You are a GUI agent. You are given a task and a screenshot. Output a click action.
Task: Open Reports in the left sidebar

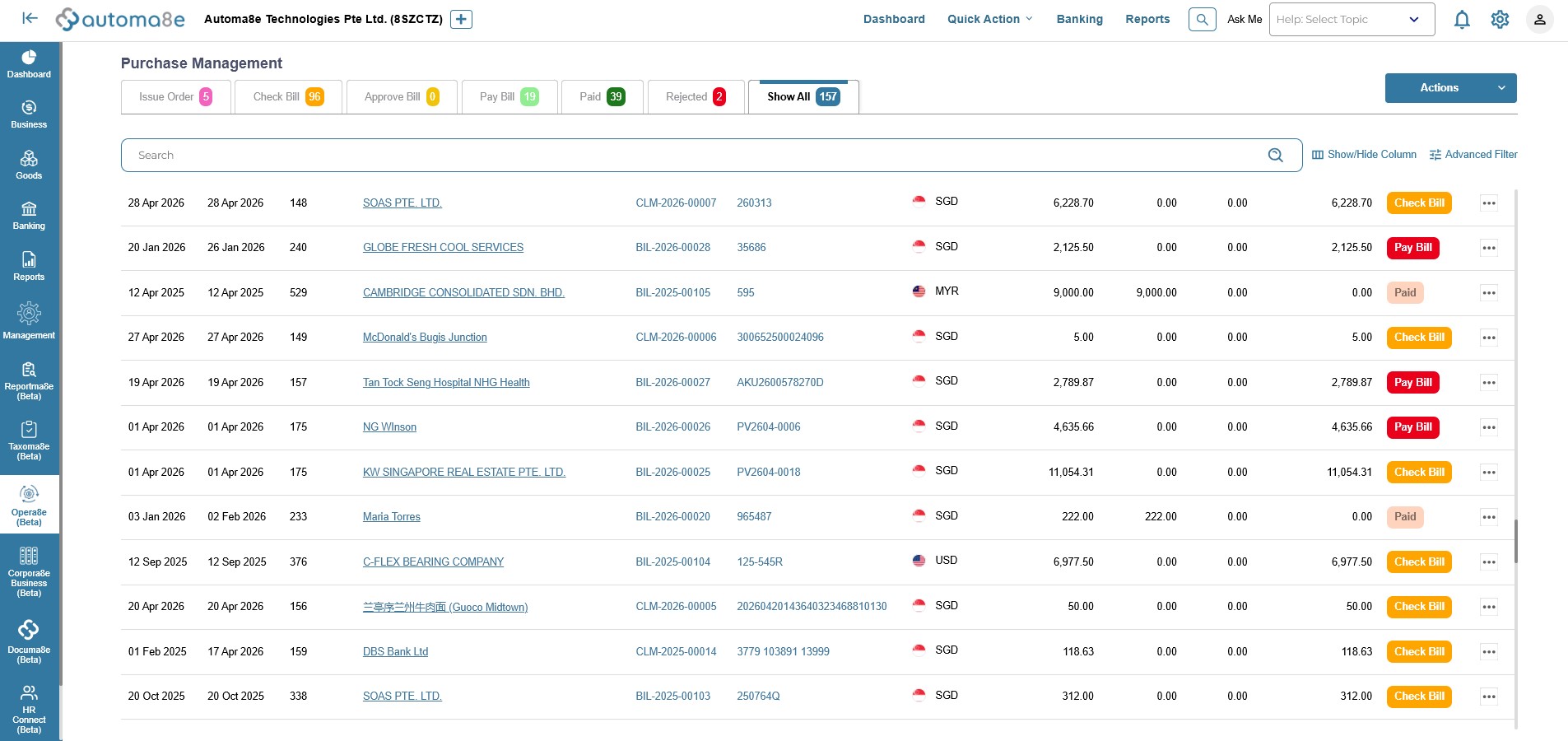pos(29,267)
